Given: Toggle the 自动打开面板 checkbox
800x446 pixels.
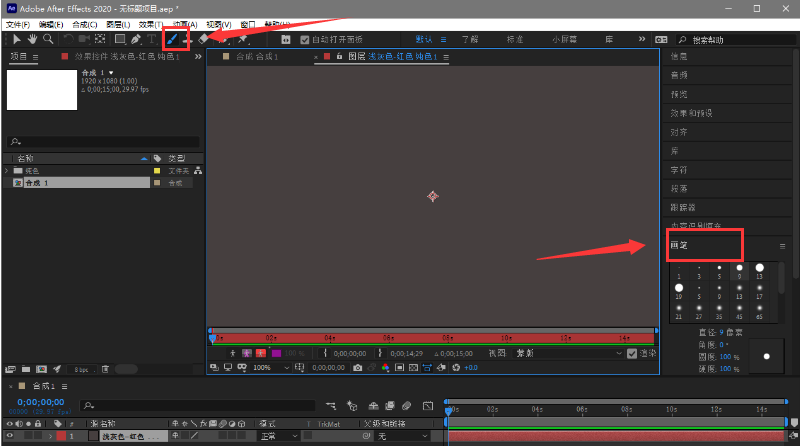Looking at the screenshot, I should (305, 40).
